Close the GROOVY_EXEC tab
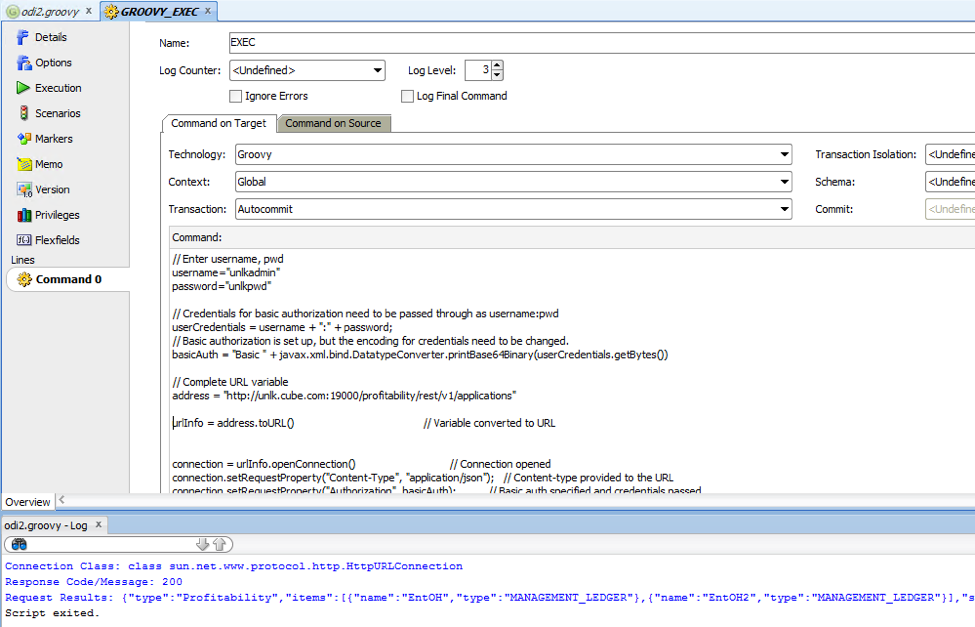 209,11
